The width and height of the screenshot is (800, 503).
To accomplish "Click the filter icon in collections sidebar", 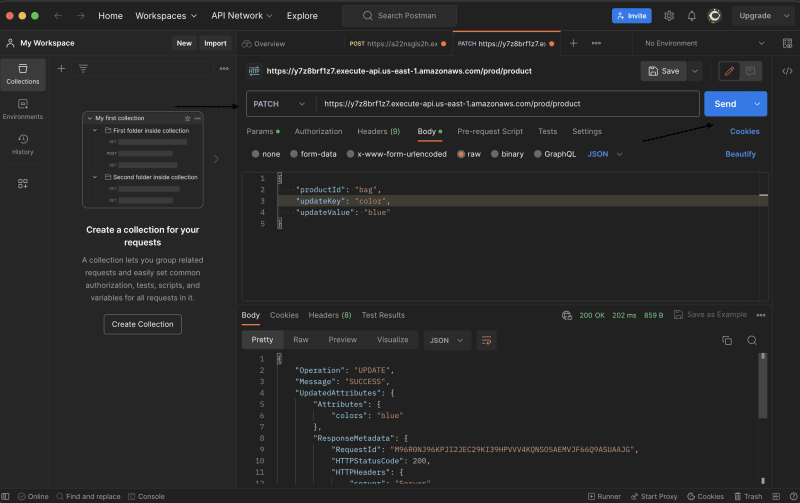I will 83,68.
